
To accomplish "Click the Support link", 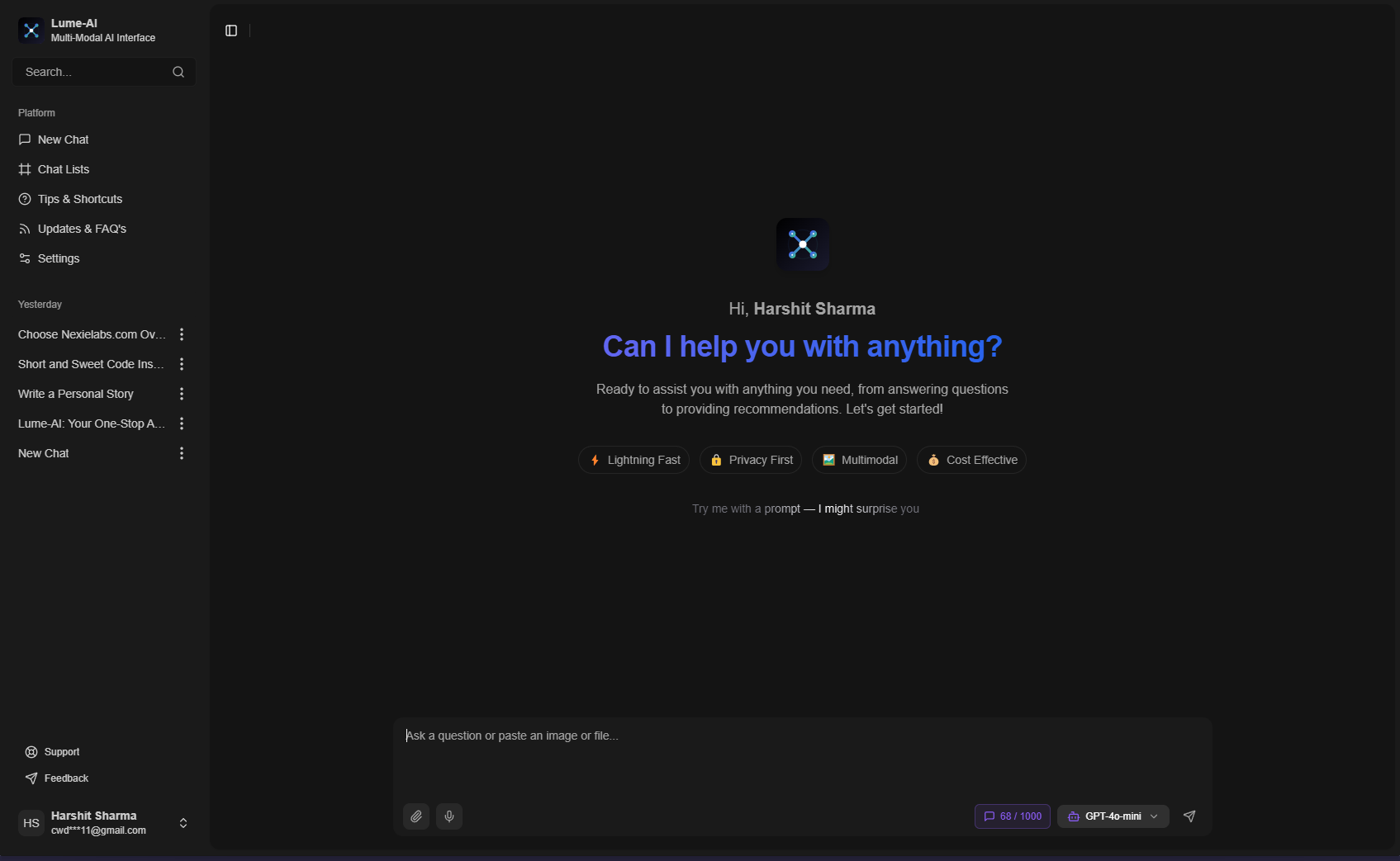I will click(x=52, y=752).
